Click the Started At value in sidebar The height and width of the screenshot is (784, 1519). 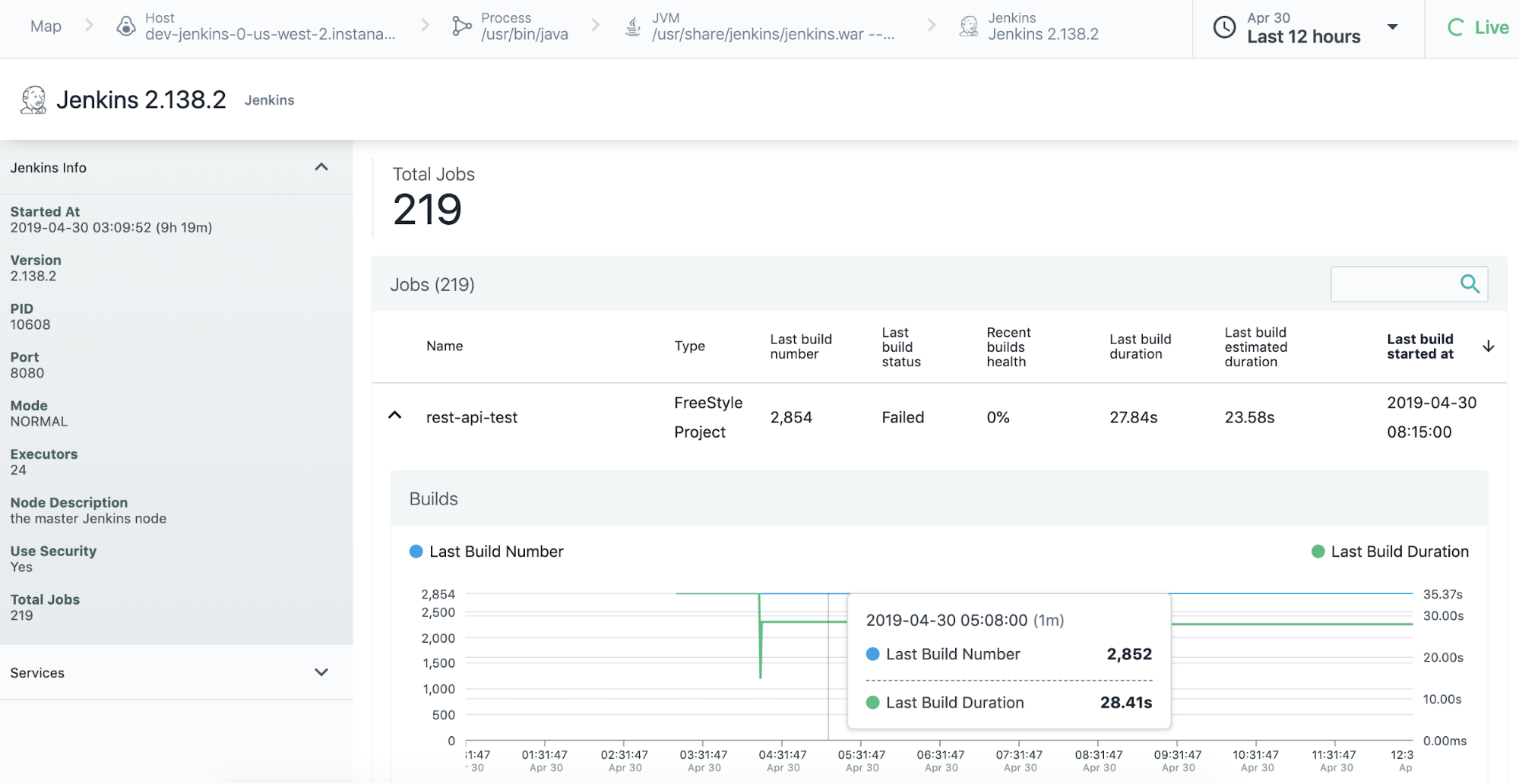(x=111, y=228)
